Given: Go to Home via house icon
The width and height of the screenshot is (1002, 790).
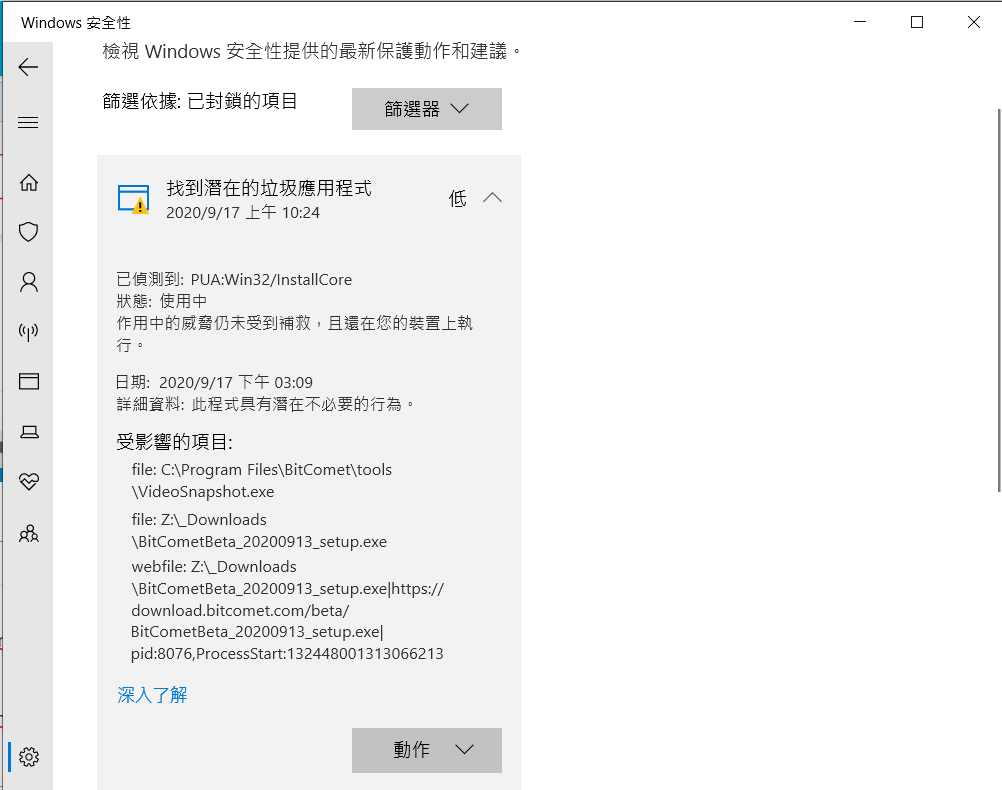Looking at the screenshot, I should 29,183.
